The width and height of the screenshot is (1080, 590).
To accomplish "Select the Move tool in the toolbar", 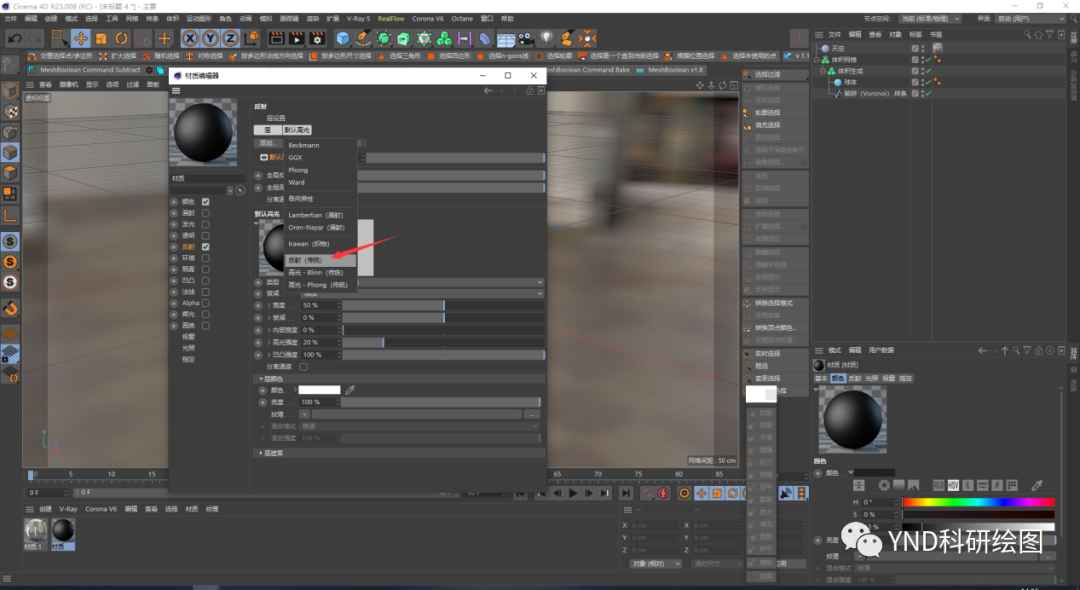I will coord(81,39).
